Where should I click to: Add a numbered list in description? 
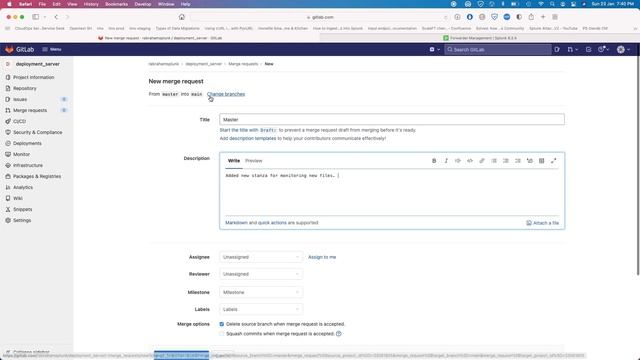[x=506, y=161]
